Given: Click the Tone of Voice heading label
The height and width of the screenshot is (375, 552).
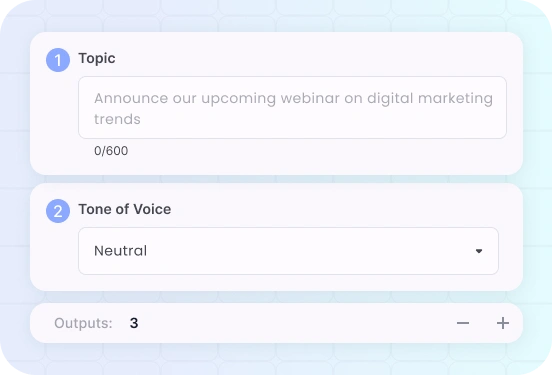Looking at the screenshot, I should click(x=125, y=209).
